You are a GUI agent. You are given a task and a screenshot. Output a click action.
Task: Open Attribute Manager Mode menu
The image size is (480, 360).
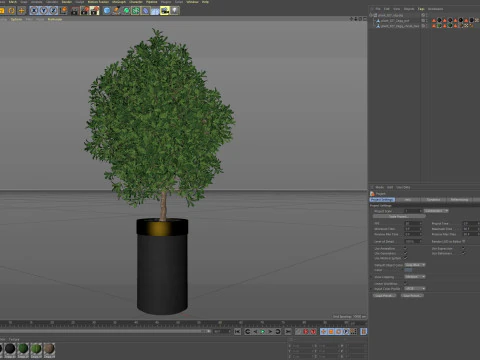tap(380, 187)
